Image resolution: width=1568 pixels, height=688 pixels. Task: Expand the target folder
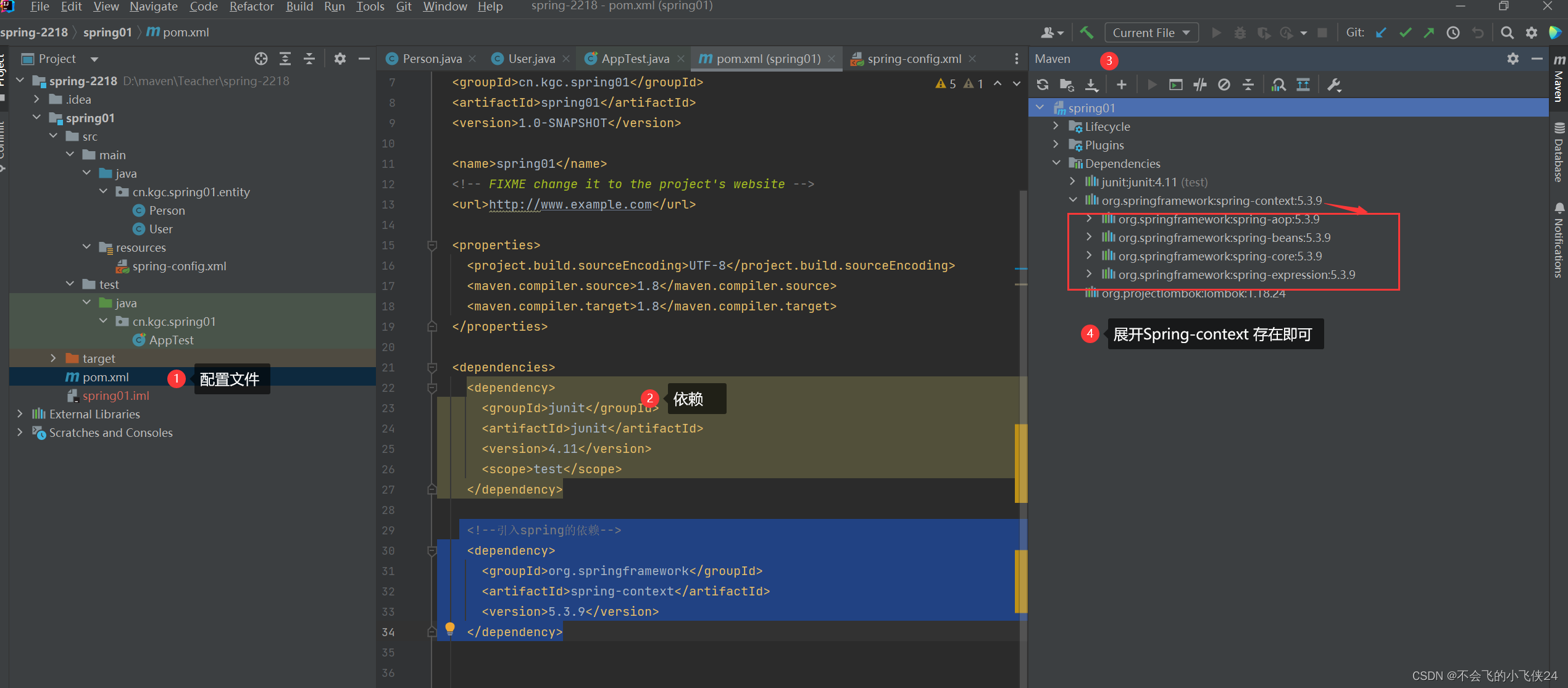53,358
